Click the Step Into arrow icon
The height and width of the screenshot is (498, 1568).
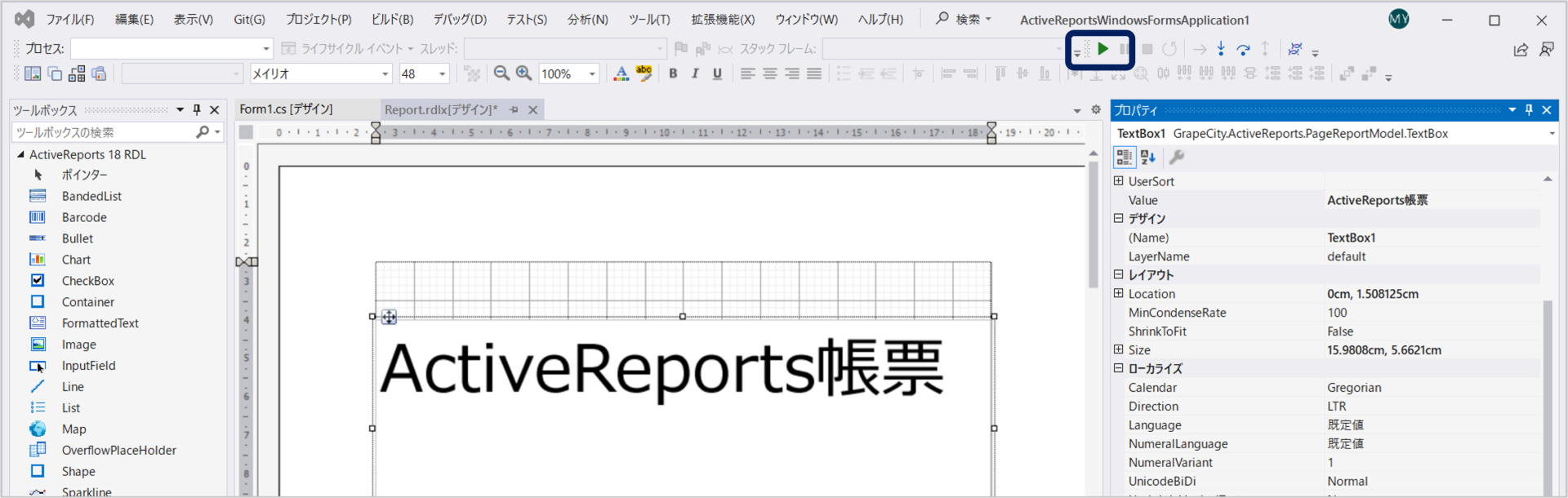coord(1221,49)
